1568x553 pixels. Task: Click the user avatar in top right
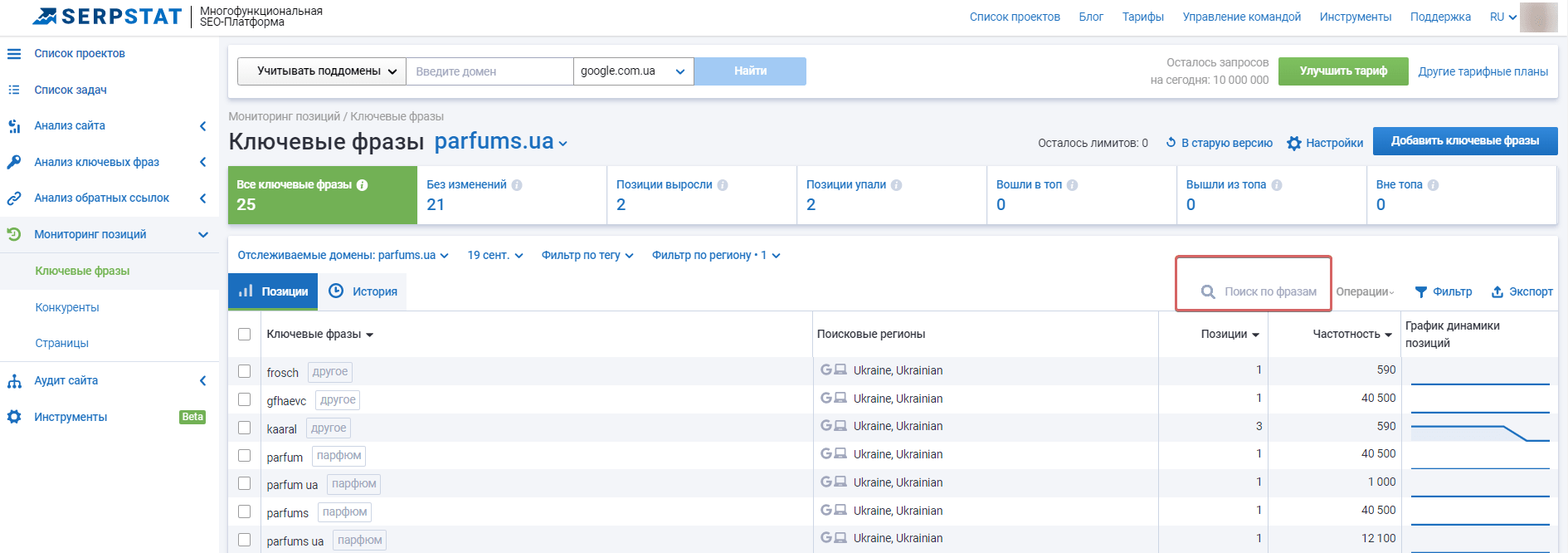tap(1538, 17)
